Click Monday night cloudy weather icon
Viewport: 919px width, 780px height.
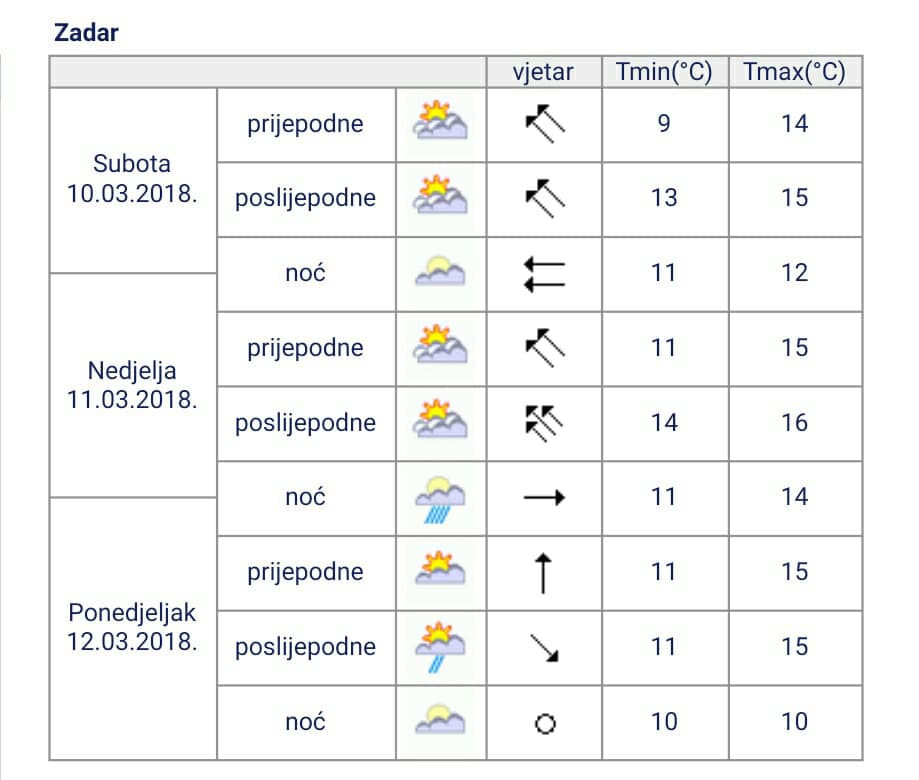click(441, 721)
